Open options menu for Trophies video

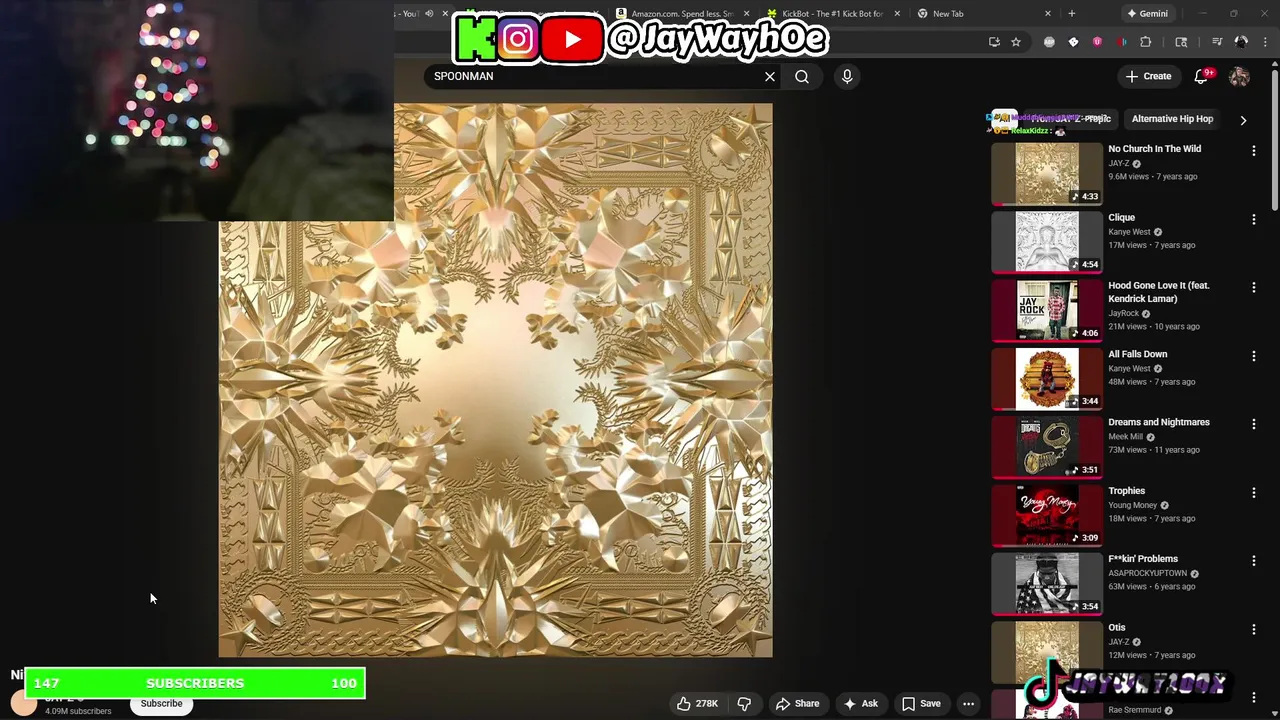pos(1254,493)
